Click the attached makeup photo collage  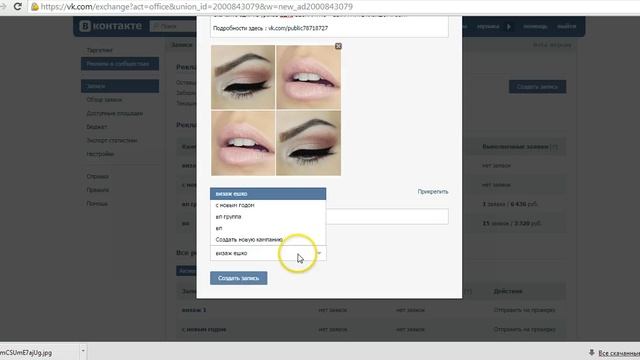276,110
